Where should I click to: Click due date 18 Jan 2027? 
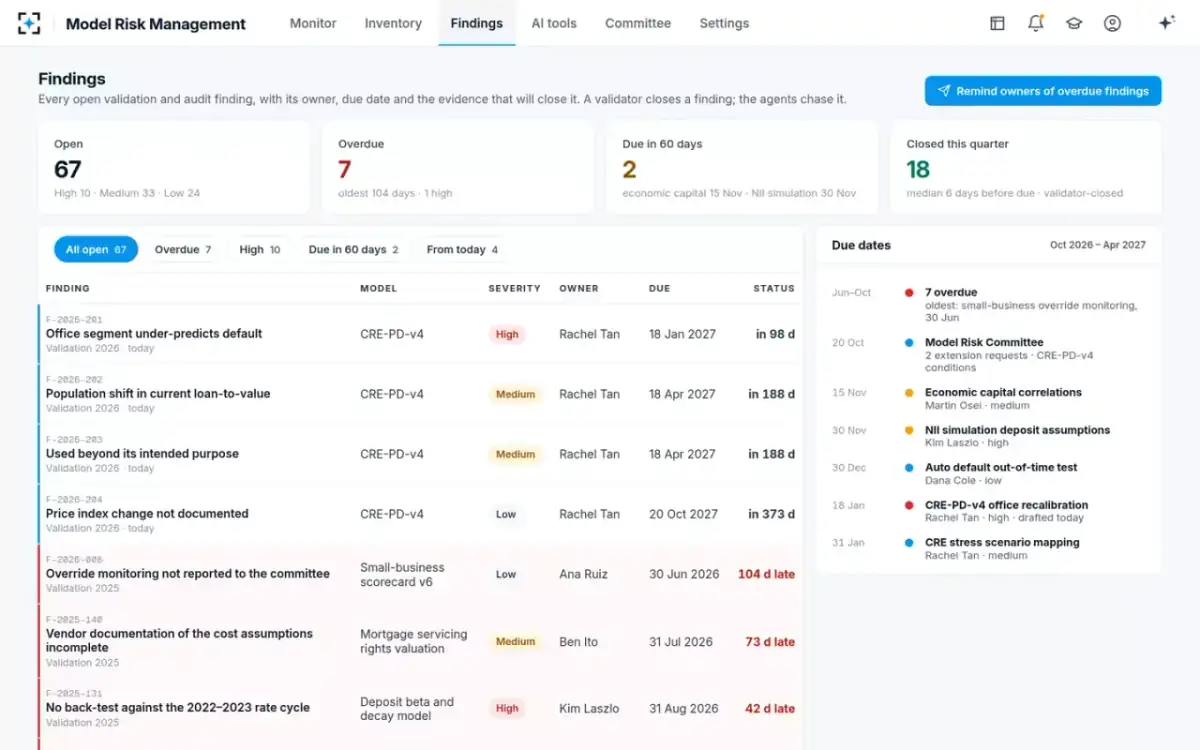pos(682,334)
